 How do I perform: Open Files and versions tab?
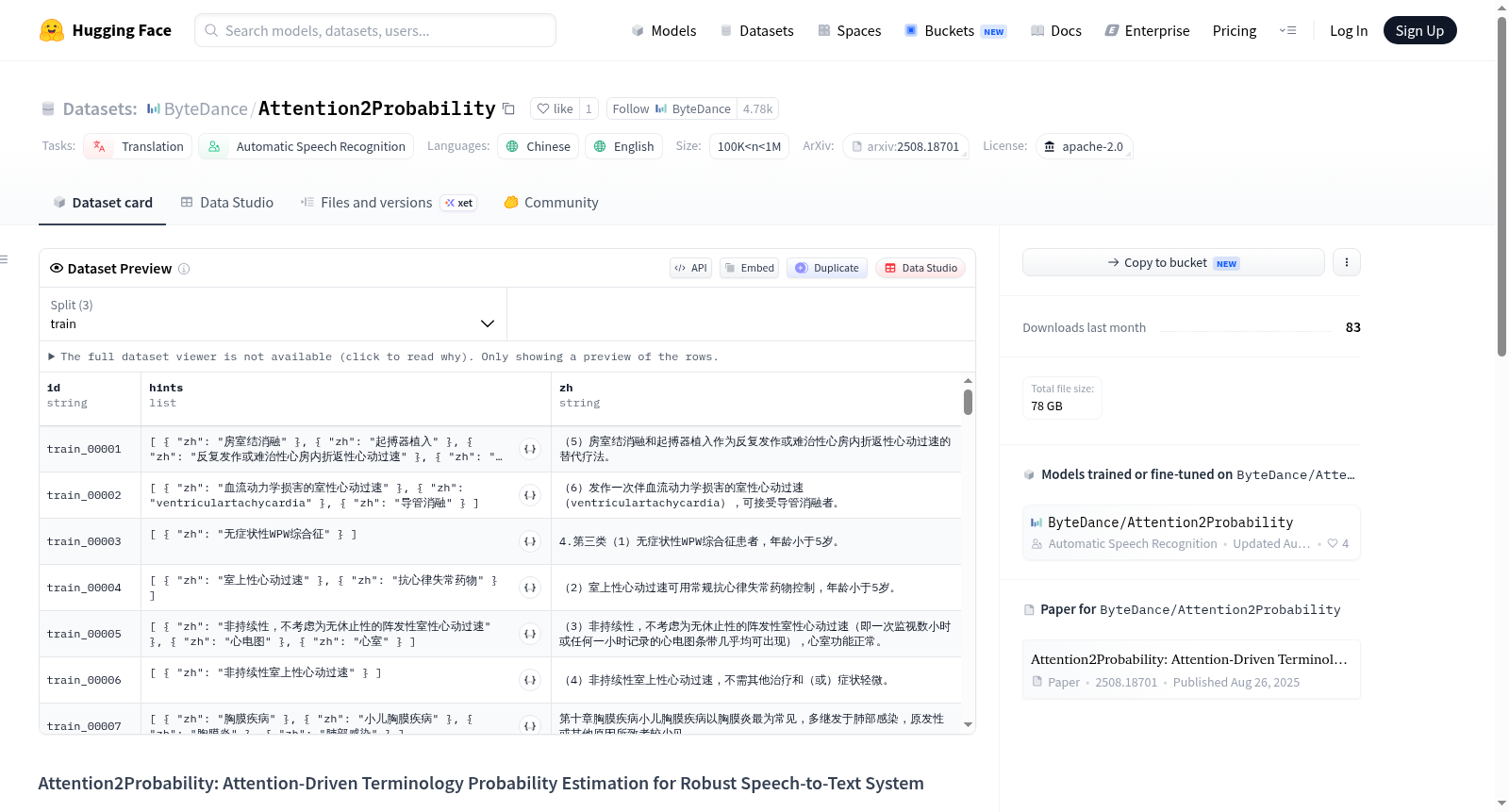pos(389,203)
